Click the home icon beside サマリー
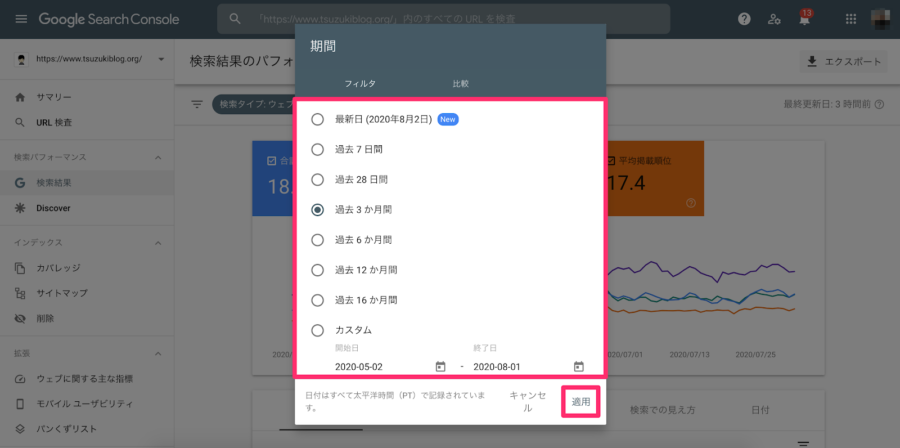The image size is (900, 448). click(x=20, y=98)
